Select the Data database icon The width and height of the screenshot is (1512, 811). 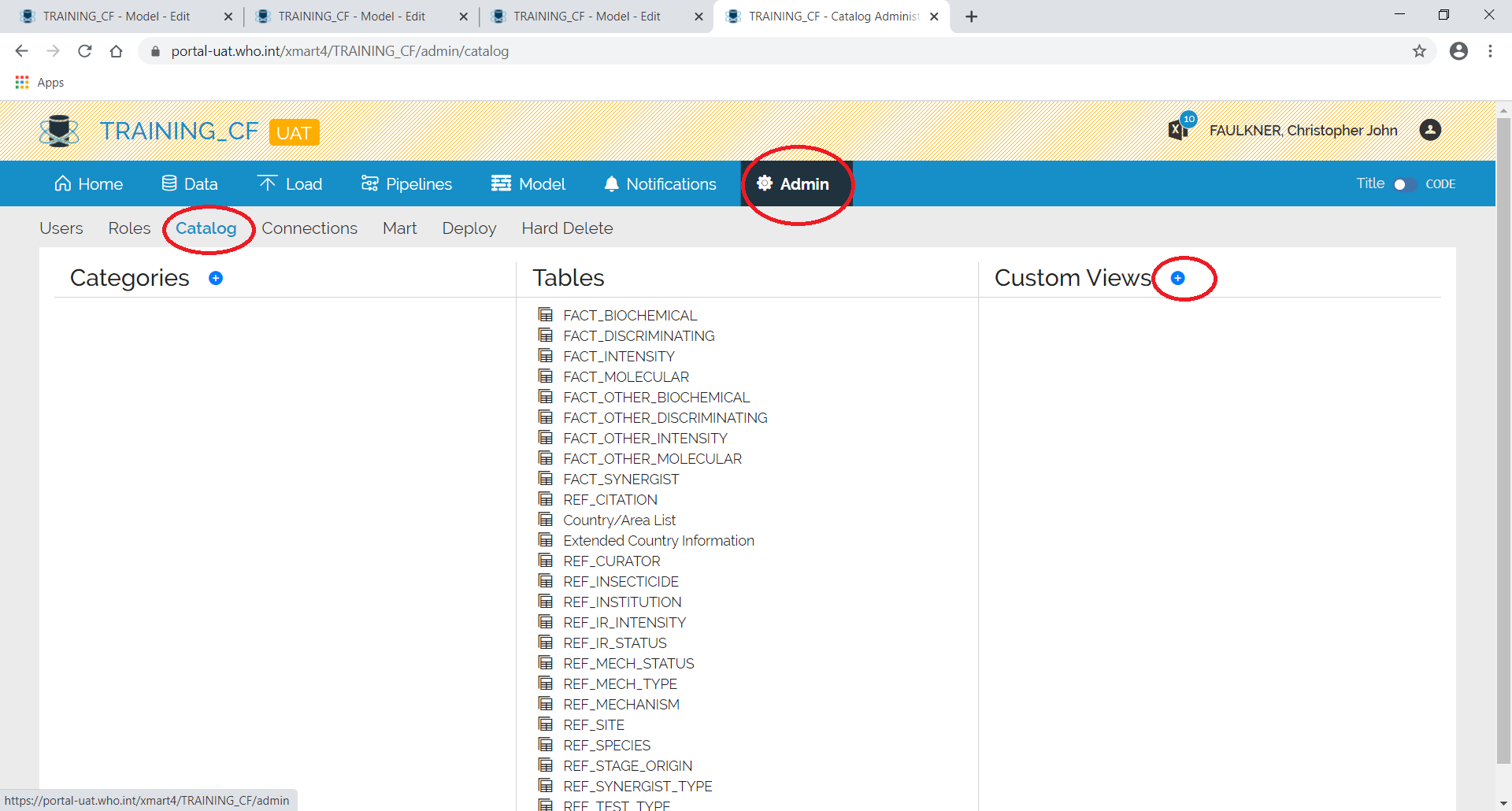pos(169,183)
